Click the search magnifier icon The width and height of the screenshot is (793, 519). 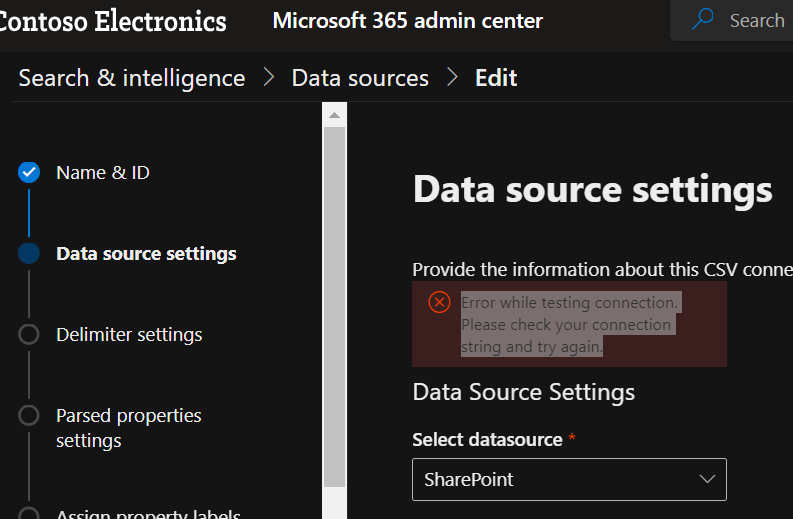[704, 20]
